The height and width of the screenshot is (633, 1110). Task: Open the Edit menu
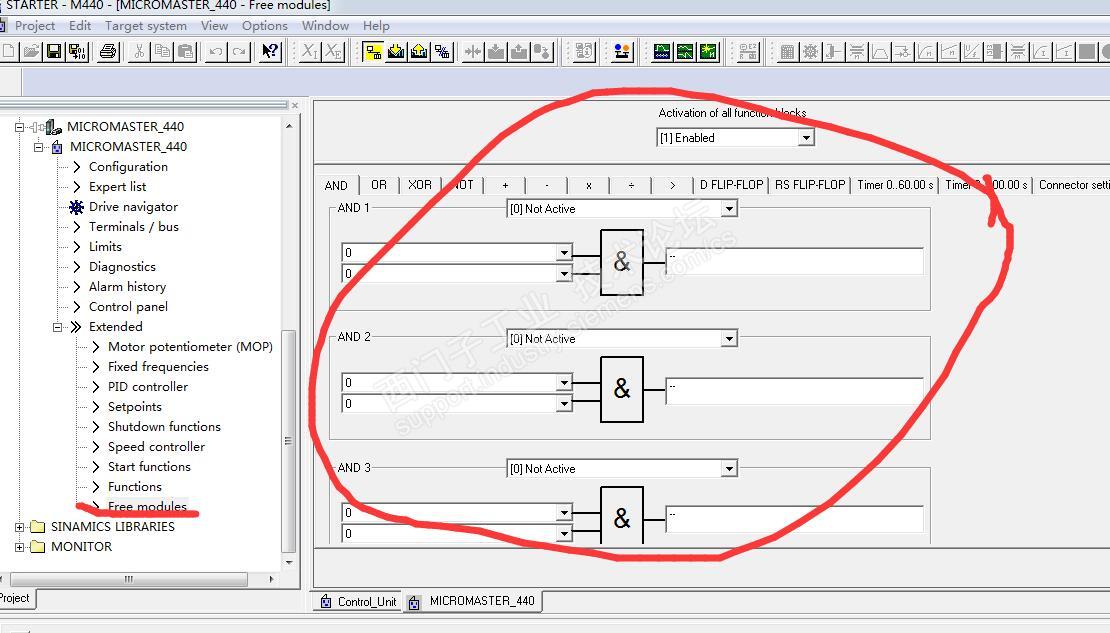pos(80,25)
